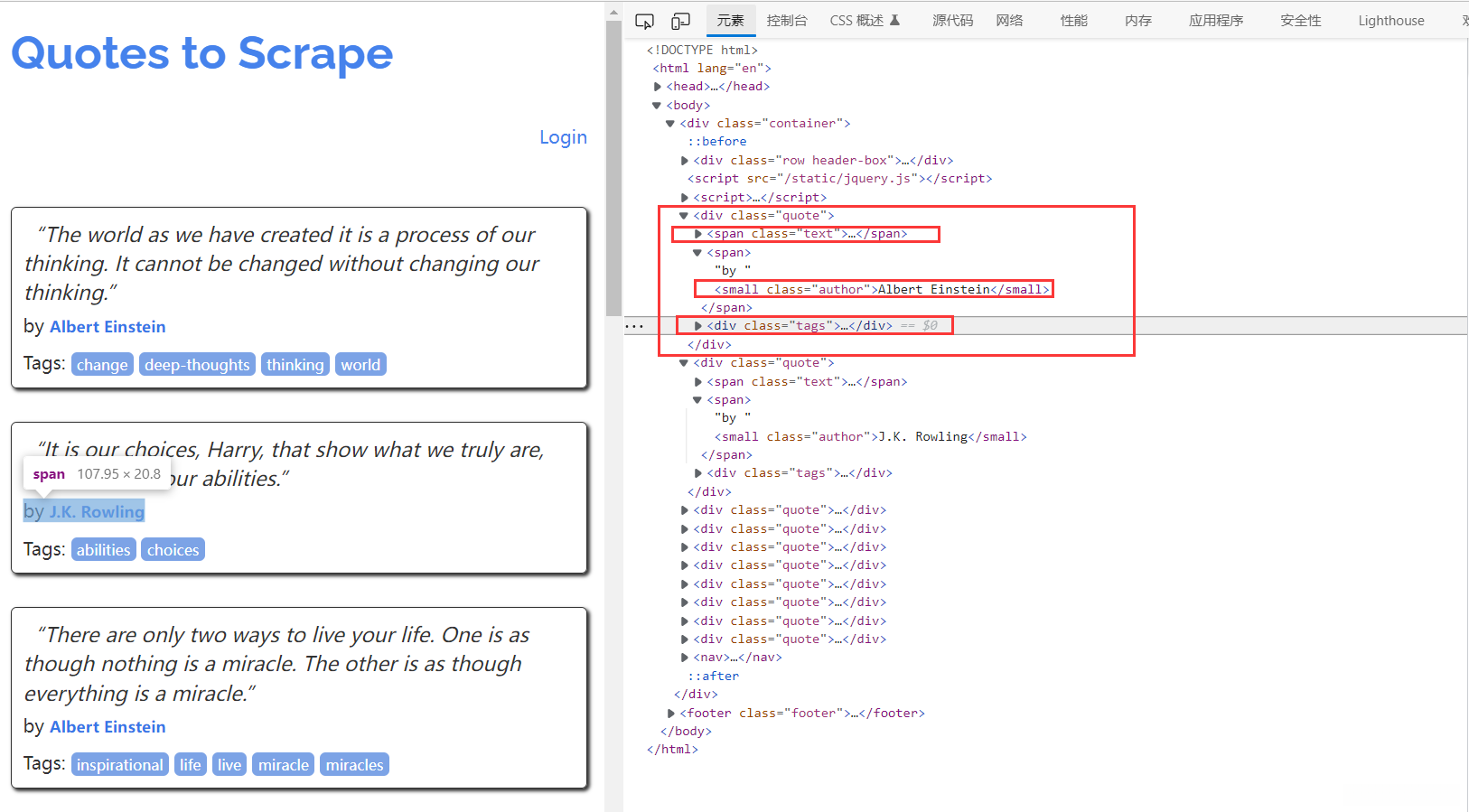Switch to the 源代码 tab
Viewport: 1469px width, 812px height.
[x=953, y=21]
